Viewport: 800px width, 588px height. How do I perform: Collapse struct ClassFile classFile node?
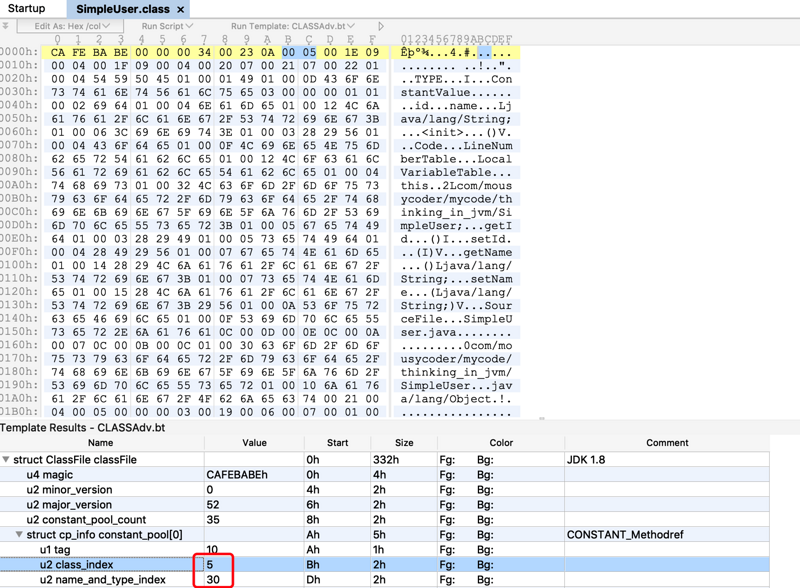coord(6,459)
